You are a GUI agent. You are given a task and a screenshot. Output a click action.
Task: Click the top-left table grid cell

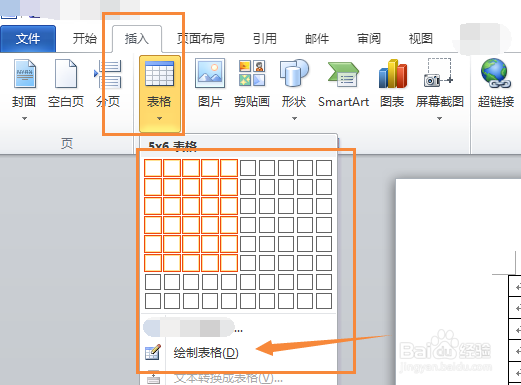[x=153, y=168]
